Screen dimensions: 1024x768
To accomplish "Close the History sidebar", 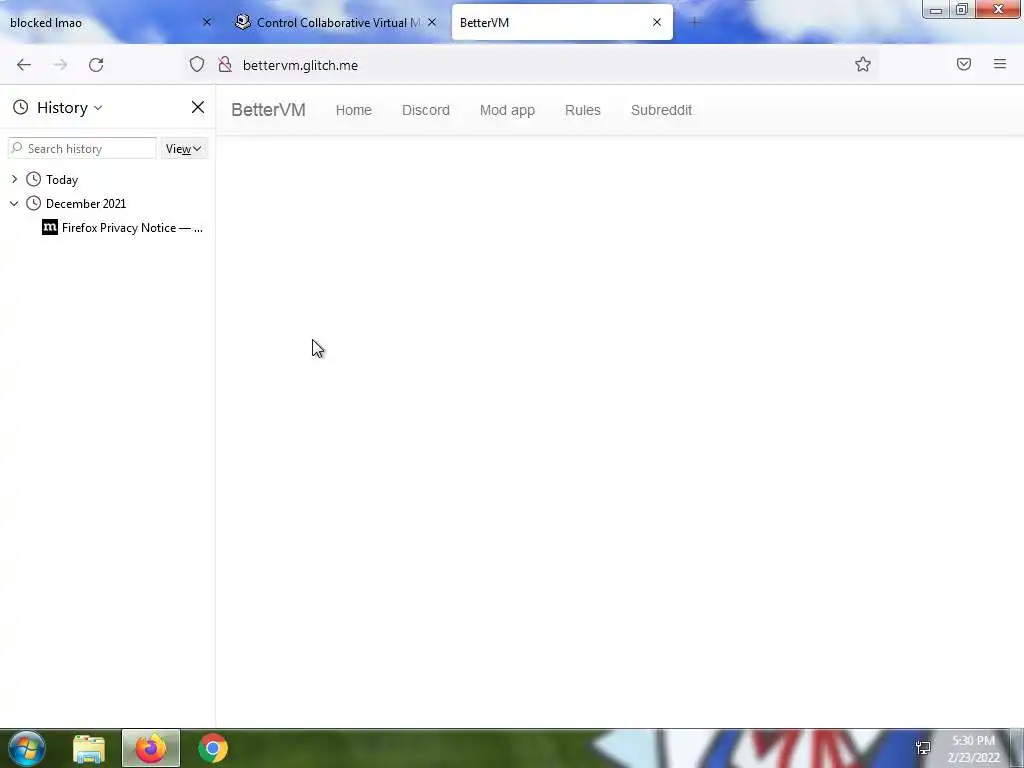I will [x=198, y=107].
